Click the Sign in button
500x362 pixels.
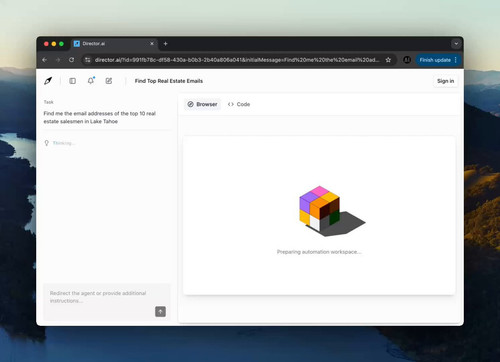pyautogui.click(x=445, y=81)
